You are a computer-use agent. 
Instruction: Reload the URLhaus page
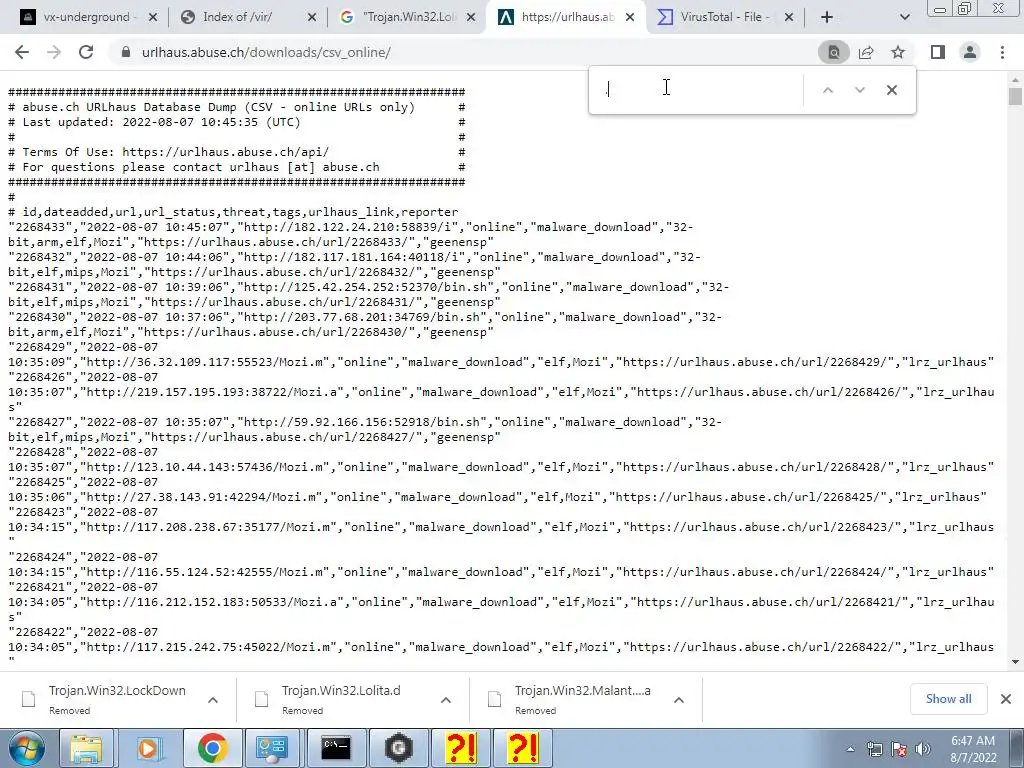[x=86, y=52]
